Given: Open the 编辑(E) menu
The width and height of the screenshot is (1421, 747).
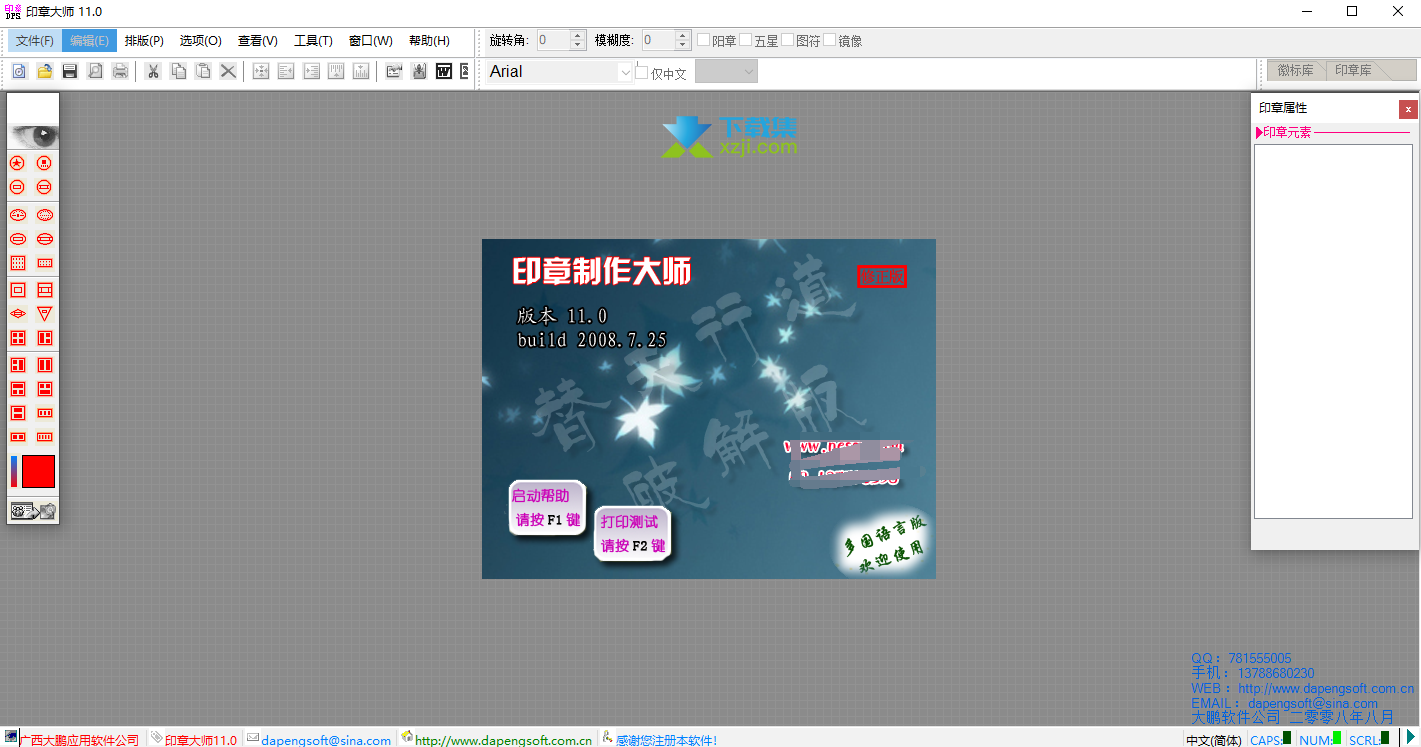Looking at the screenshot, I should 89,41.
